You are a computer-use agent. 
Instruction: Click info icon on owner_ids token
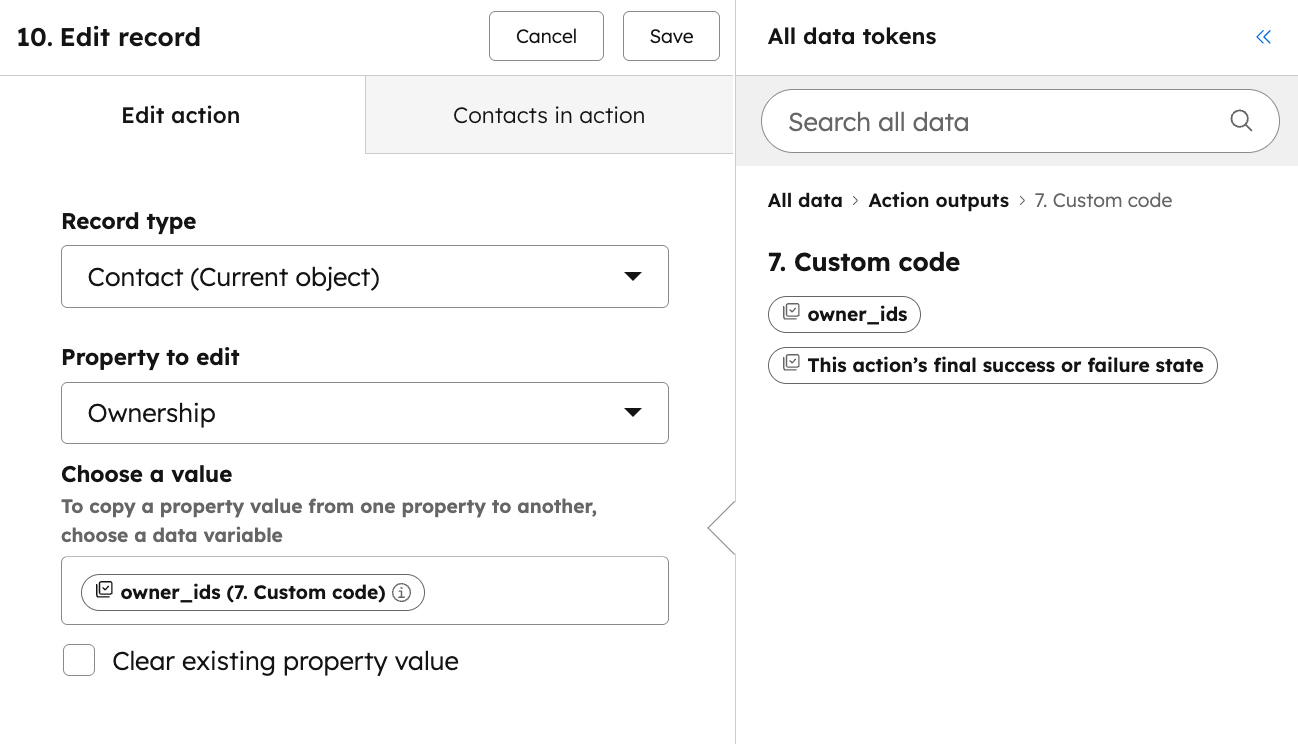(402, 592)
